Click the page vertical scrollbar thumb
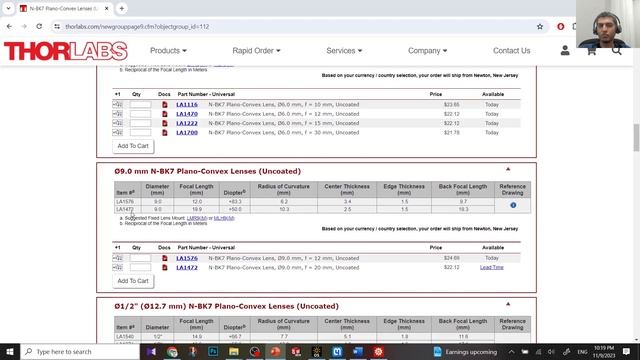Screen dimensions: 640x360 (x=636, y=138)
